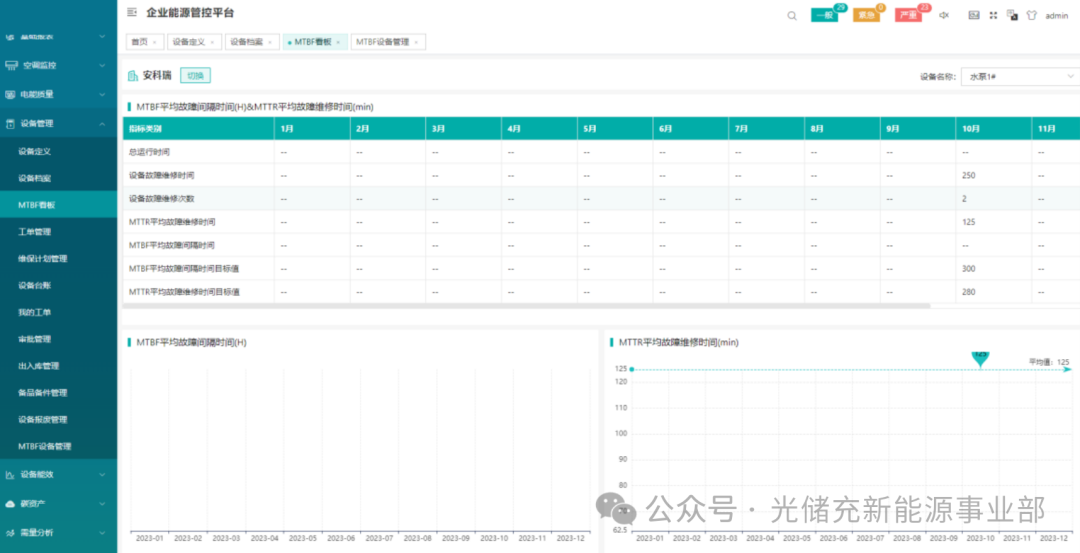Open the 设备名称 dropdown showing 水泵1#
The height and width of the screenshot is (553, 1080).
1021,76
